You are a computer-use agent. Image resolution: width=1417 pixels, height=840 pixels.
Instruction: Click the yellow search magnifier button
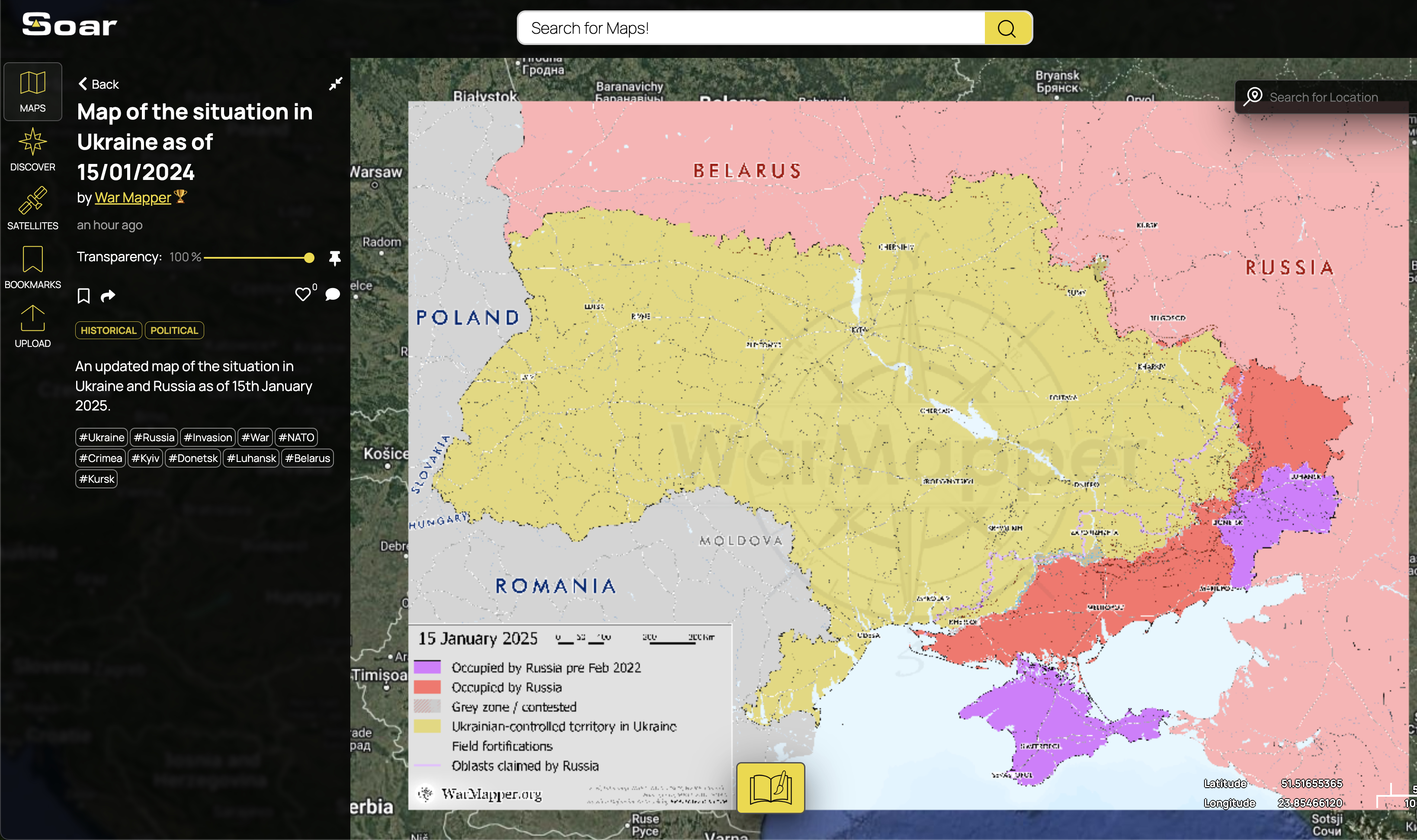pyautogui.click(x=1007, y=28)
